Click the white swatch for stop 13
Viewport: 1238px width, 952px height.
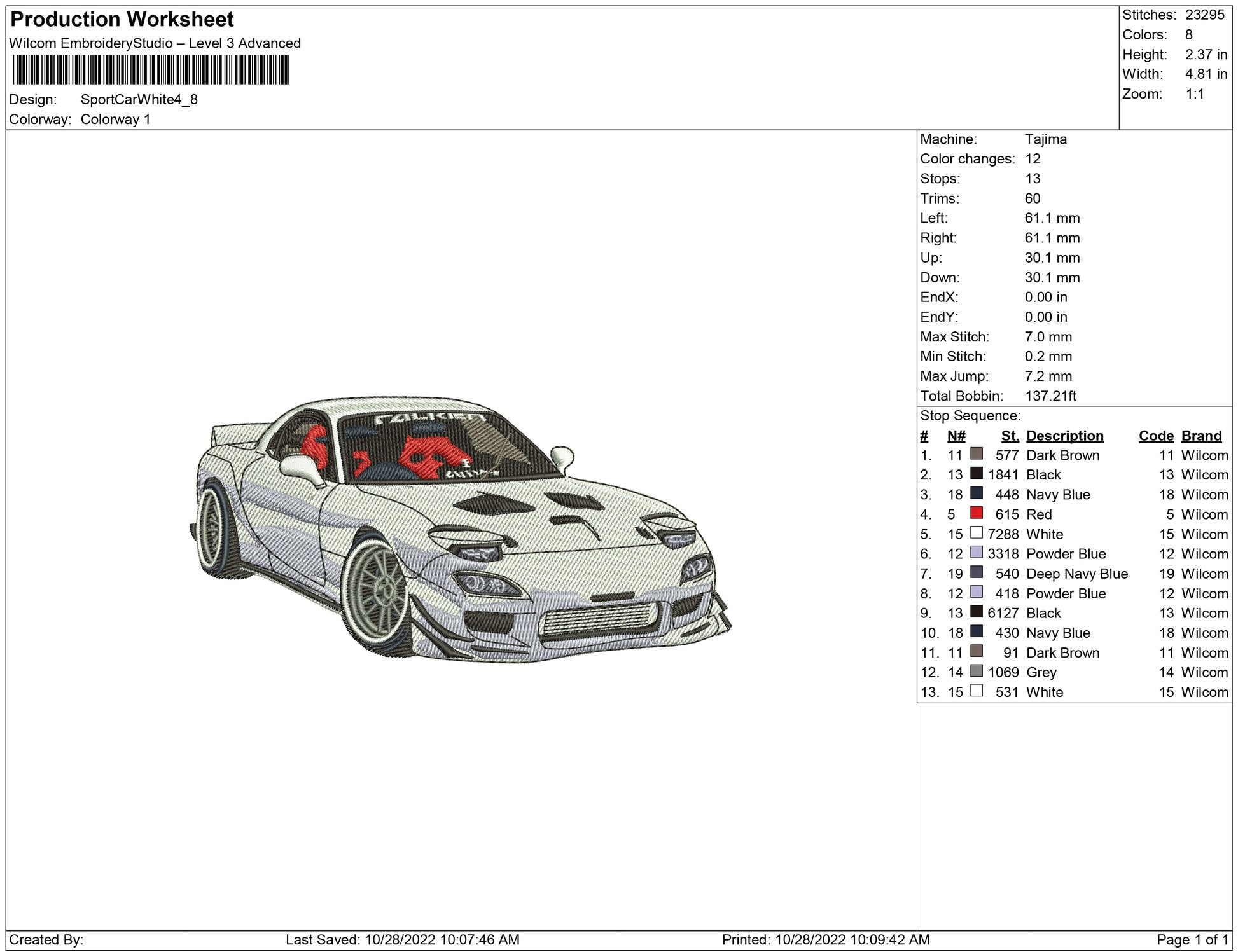976,691
